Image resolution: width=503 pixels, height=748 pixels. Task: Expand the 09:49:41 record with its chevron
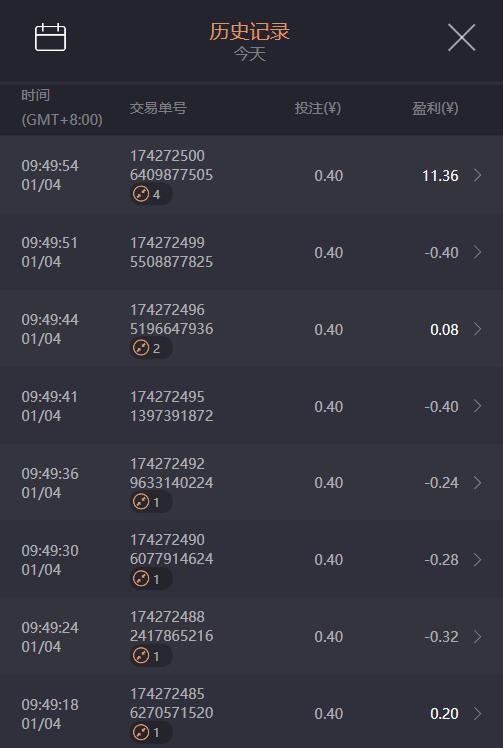pyautogui.click(x=477, y=406)
